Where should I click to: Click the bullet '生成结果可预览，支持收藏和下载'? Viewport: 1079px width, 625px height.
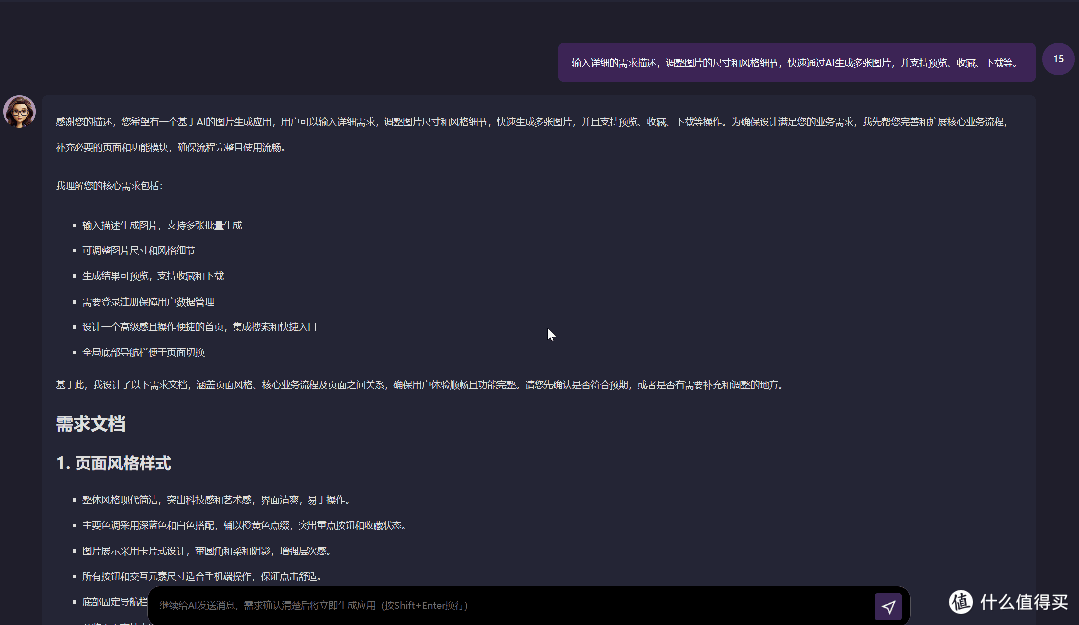(153, 276)
